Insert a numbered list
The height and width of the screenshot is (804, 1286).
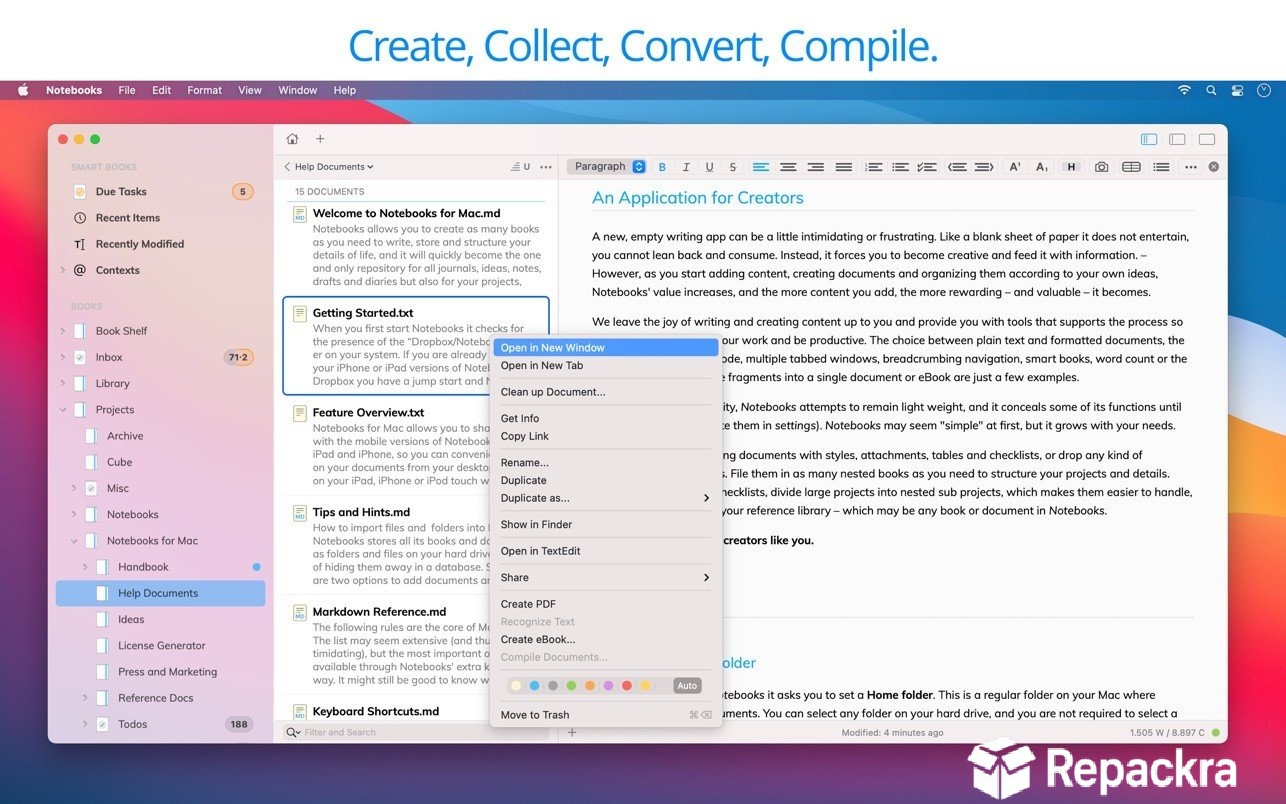point(873,167)
